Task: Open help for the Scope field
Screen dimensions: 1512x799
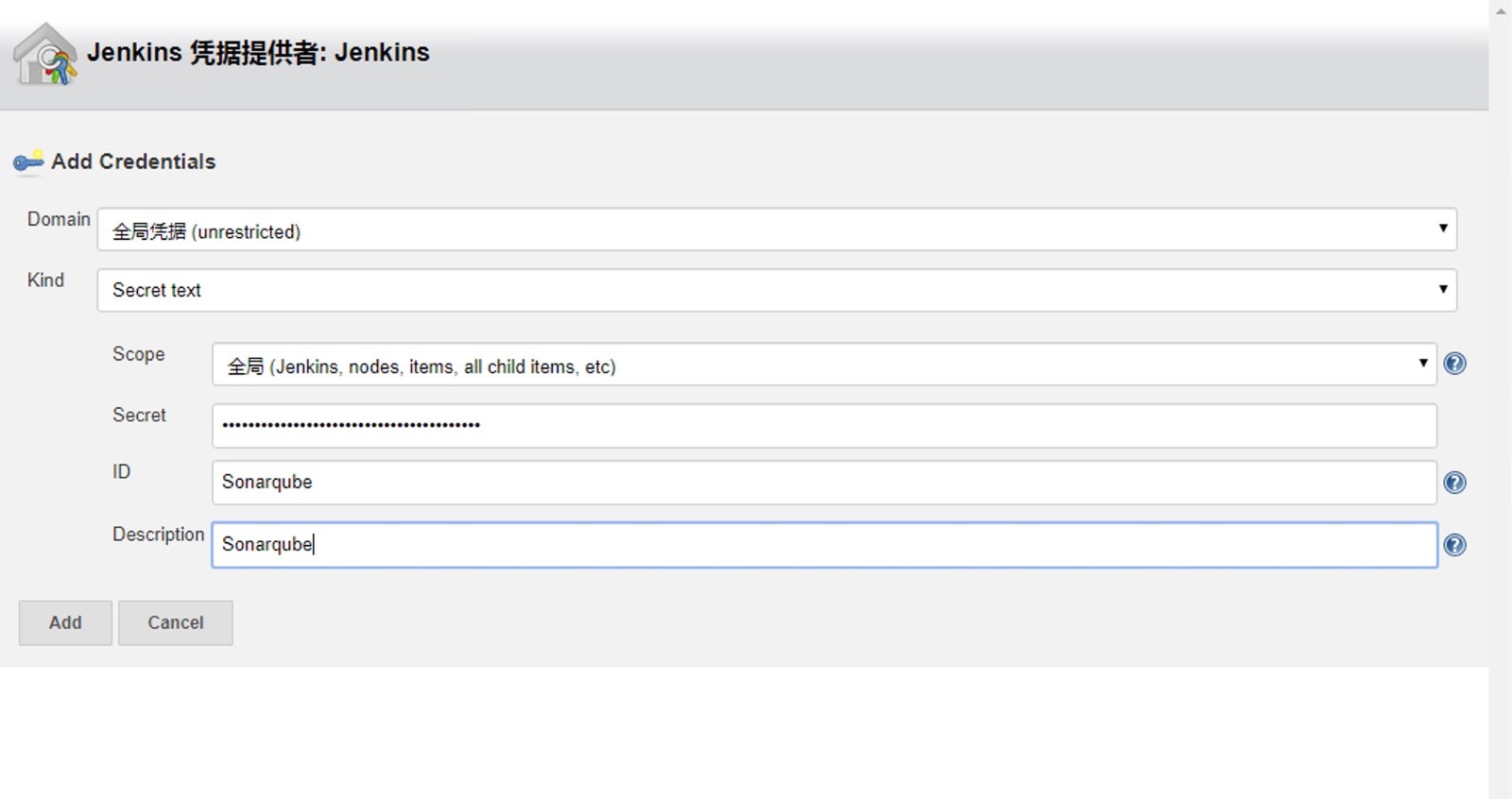Action: (x=1454, y=364)
